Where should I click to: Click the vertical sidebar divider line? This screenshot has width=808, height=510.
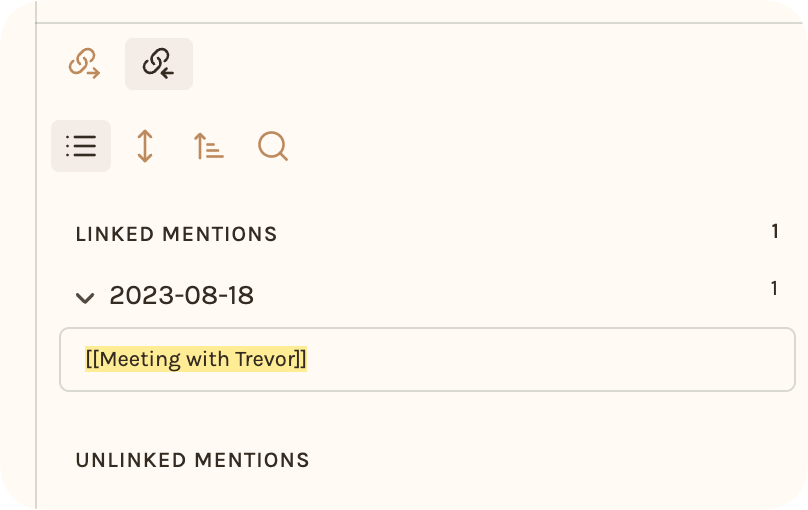pyautogui.click(x=36, y=258)
